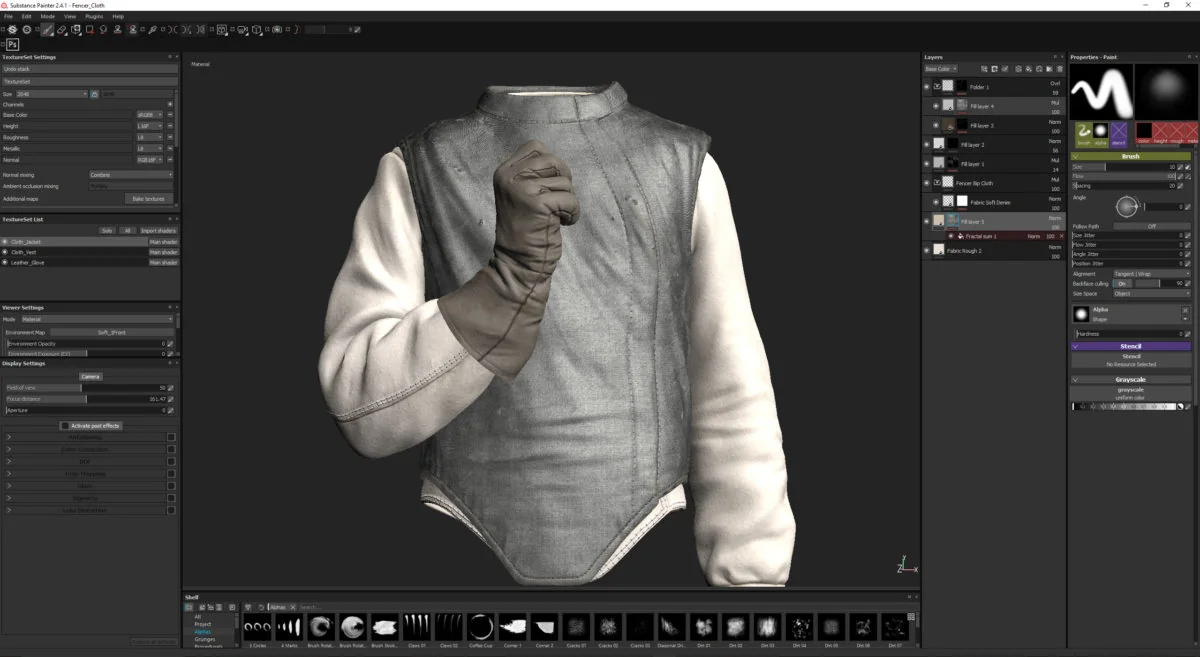1200x657 pixels.
Task: Turn off Backface culling
Action: [1121, 284]
